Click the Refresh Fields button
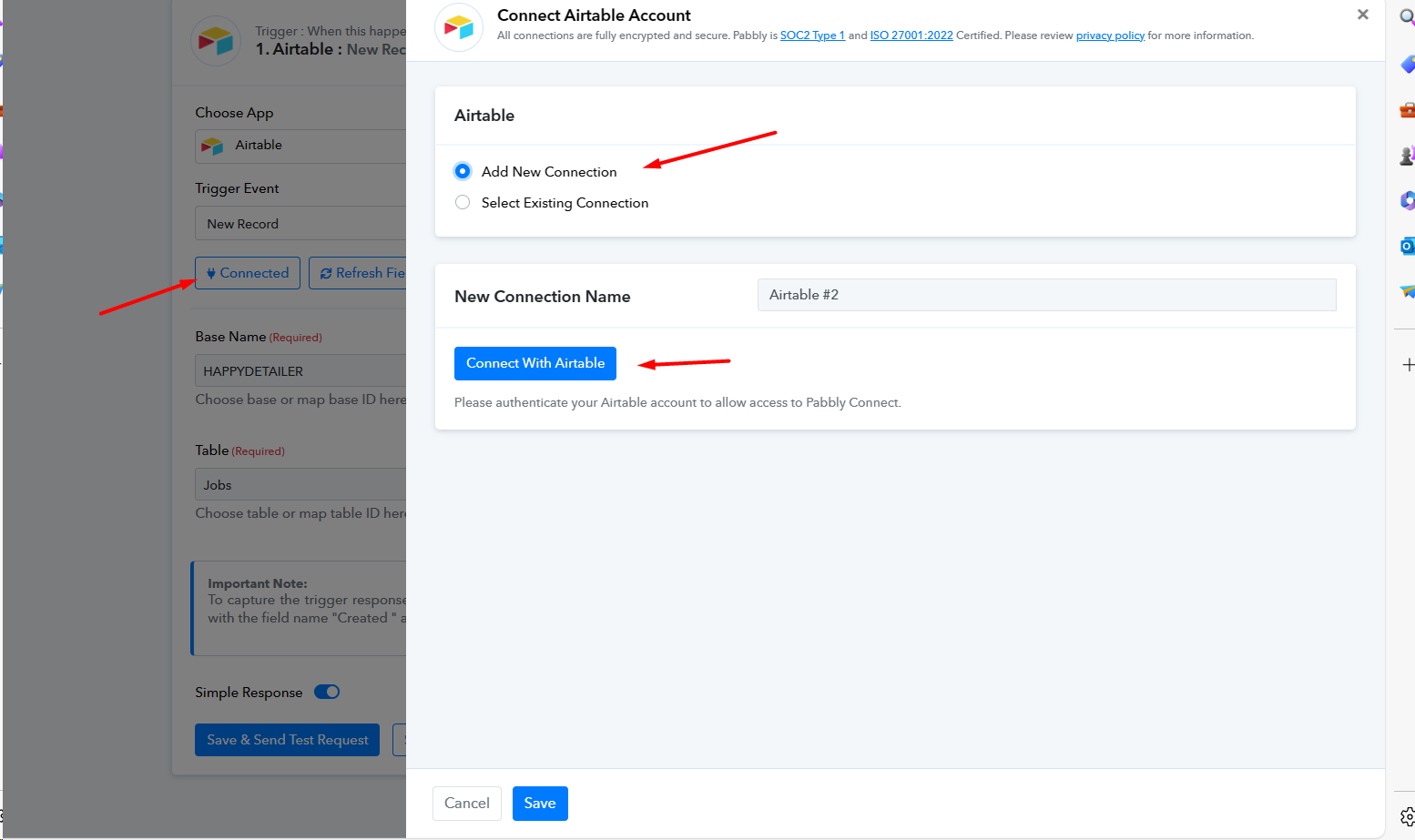The width and height of the screenshot is (1415, 840). click(358, 273)
